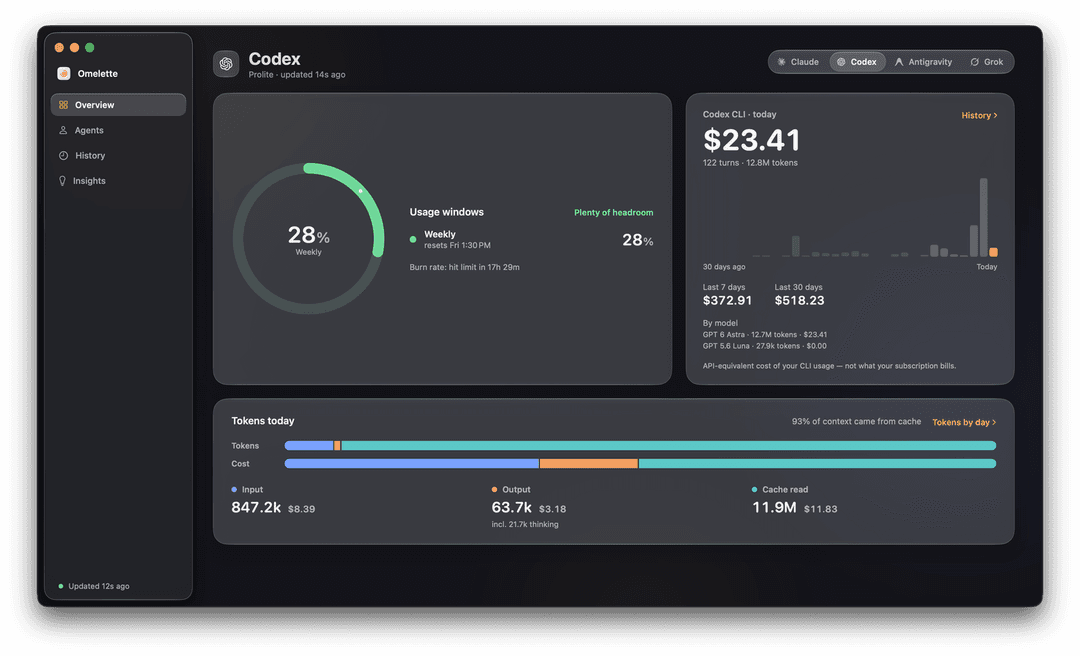This screenshot has width=1080, height=656.
Task: Click the "$518.23" last 30 days value
Action: click(x=800, y=300)
